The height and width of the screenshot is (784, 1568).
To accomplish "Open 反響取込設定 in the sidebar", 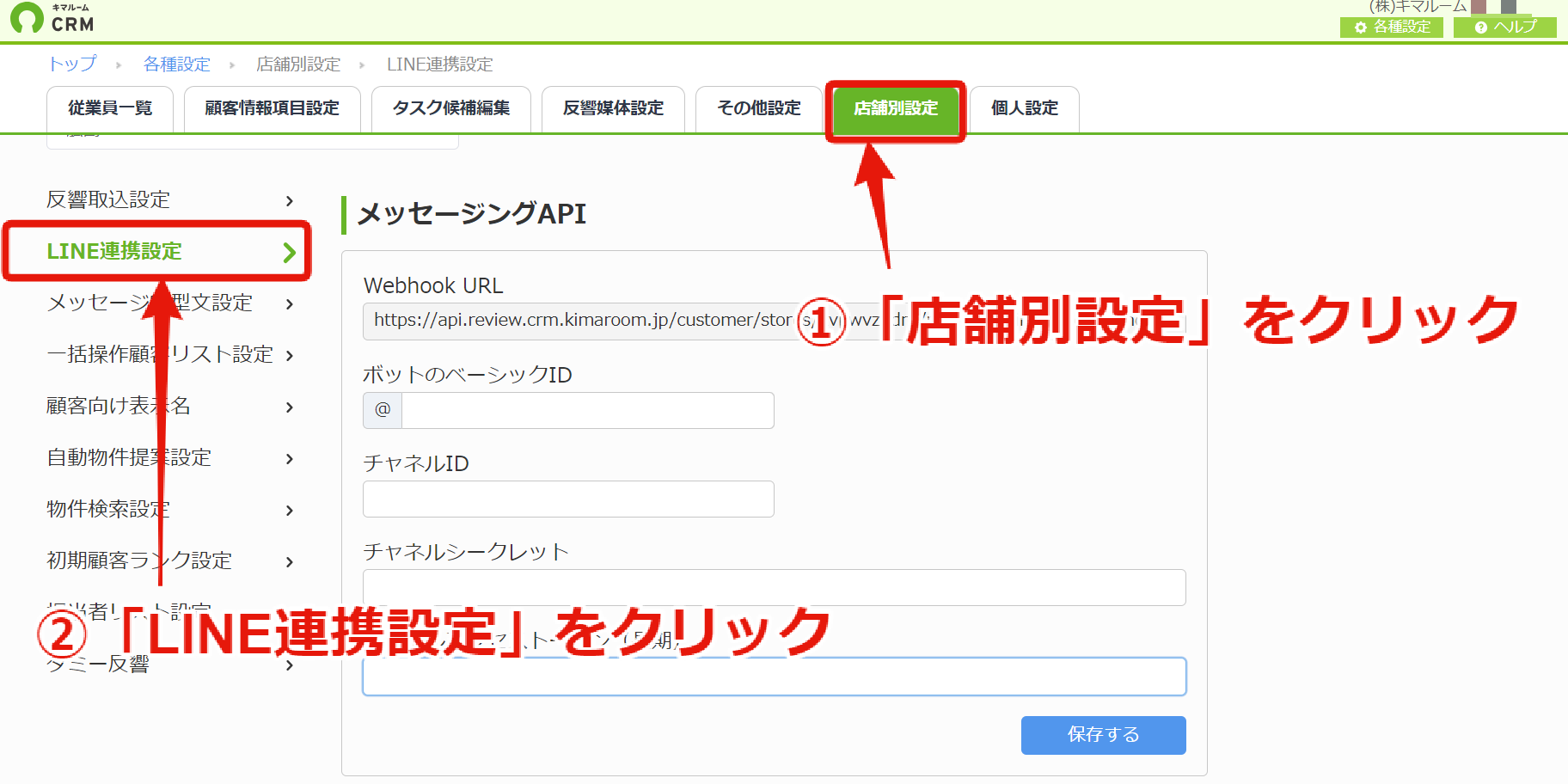I will (x=170, y=200).
